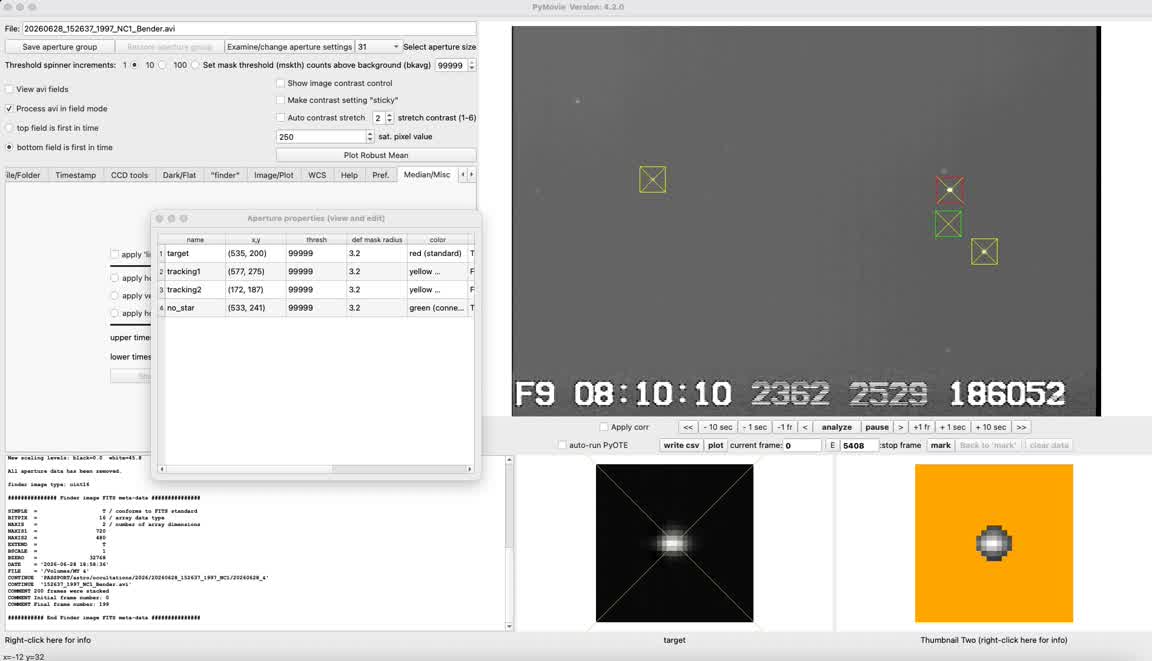Select threshold increment 10 radio button
The width and height of the screenshot is (1152, 661).
[x=162, y=65]
